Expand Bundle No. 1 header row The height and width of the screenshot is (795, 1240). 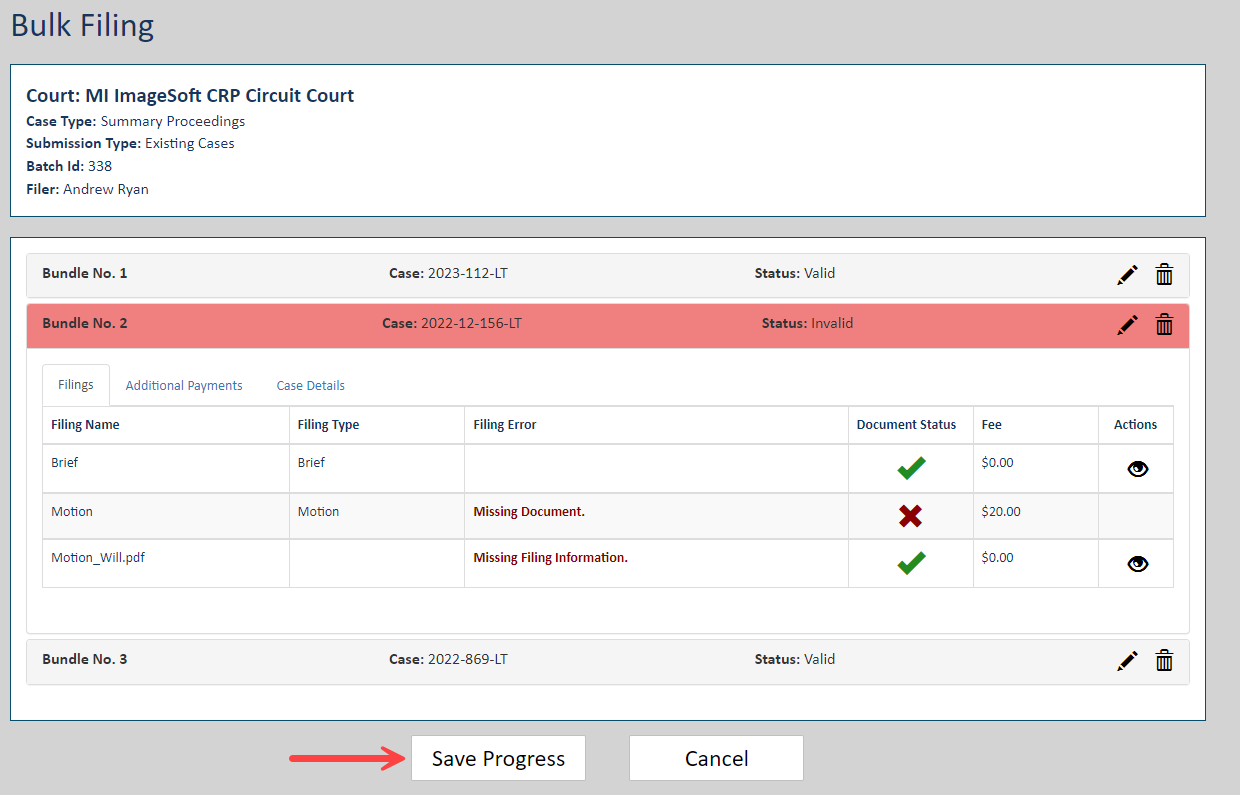point(608,275)
